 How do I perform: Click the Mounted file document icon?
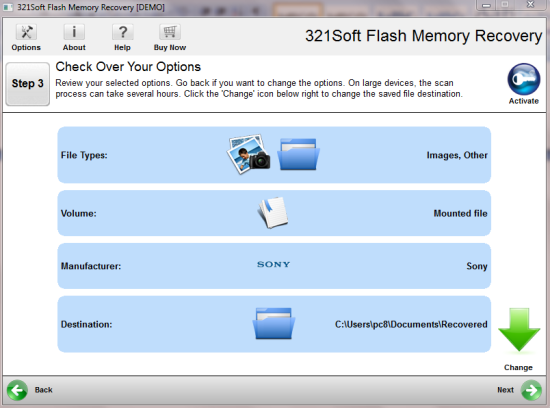273,213
